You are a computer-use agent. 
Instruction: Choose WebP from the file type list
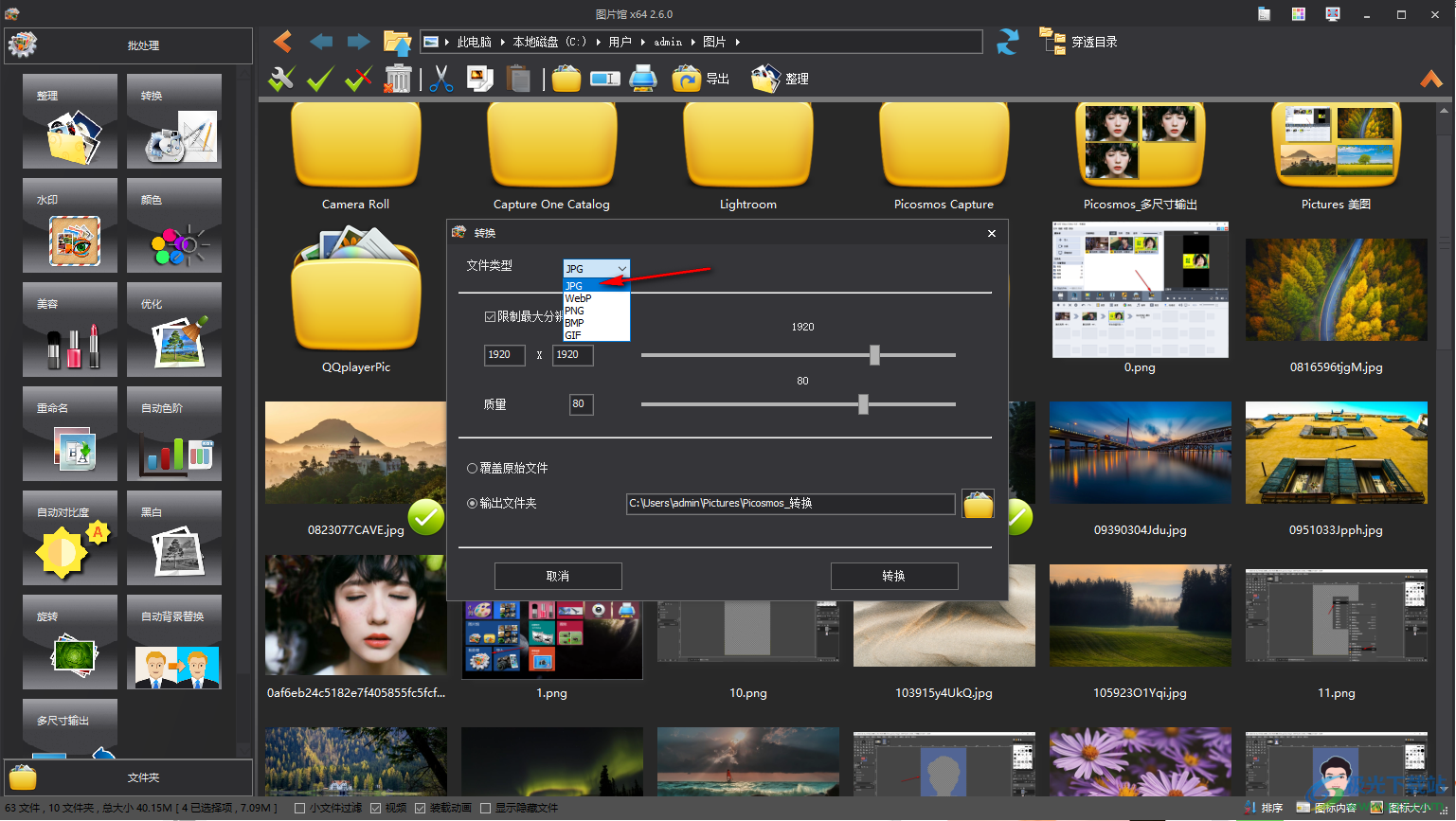(596, 297)
